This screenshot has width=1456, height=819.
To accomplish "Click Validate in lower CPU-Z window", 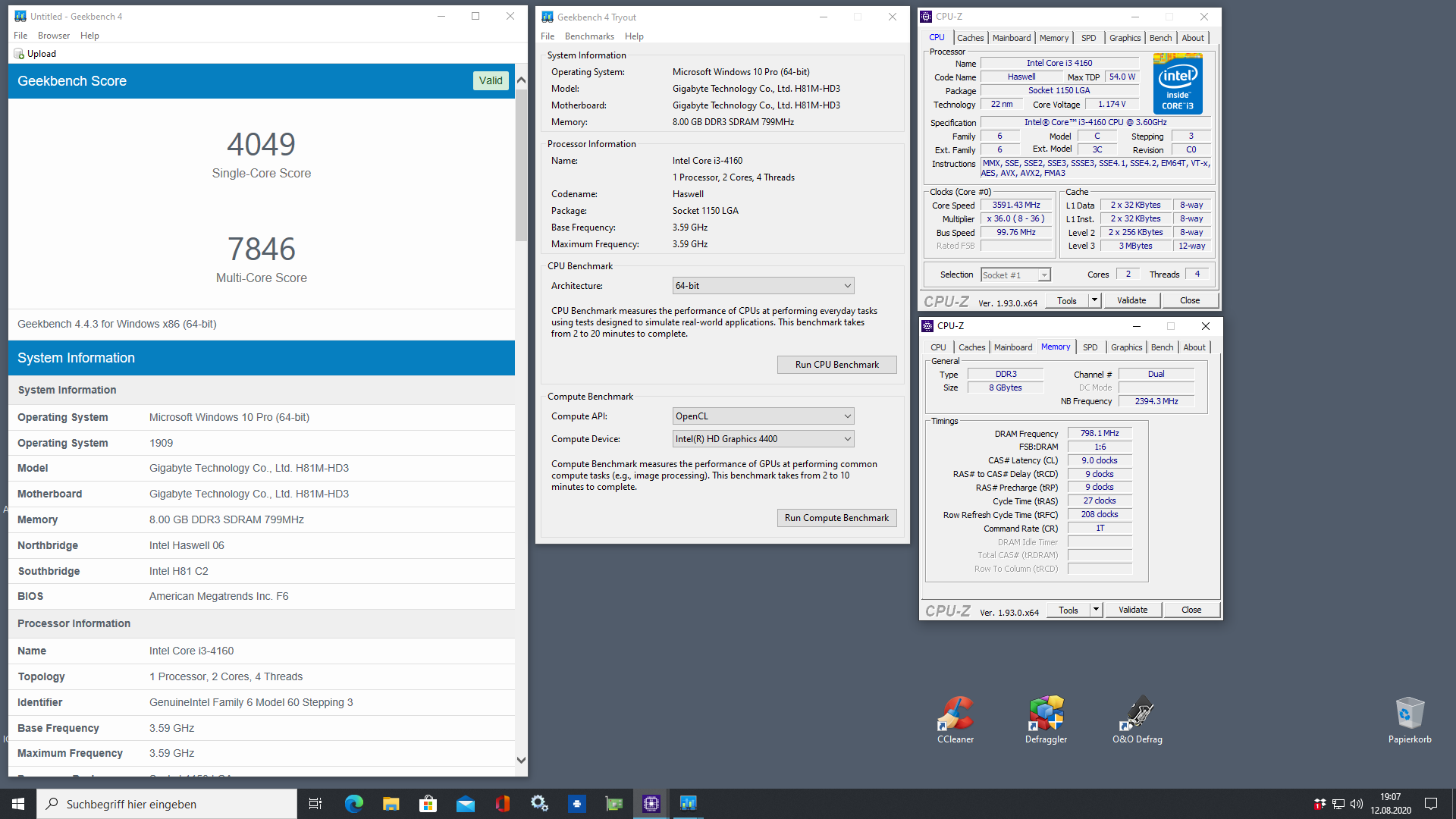I will pos(1133,610).
